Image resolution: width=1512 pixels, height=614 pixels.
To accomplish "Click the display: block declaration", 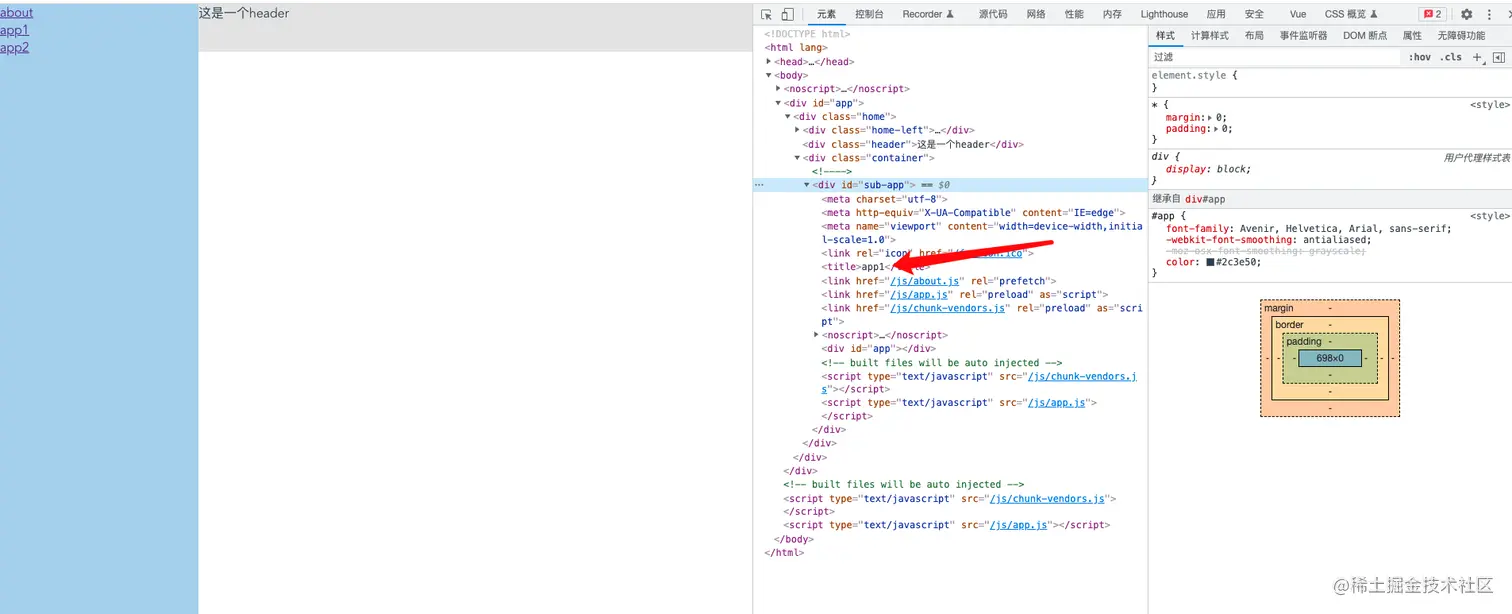I will pyautogui.click(x=1208, y=169).
